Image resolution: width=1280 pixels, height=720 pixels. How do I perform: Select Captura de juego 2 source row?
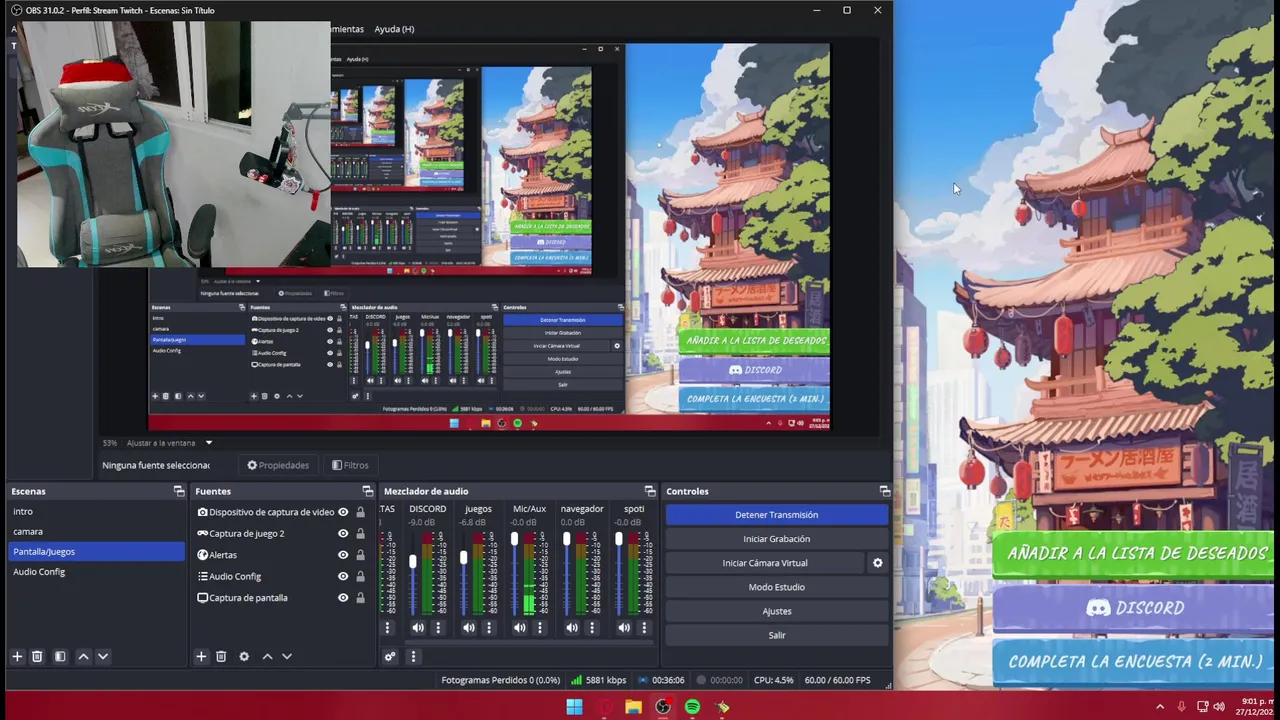[x=281, y=533]
